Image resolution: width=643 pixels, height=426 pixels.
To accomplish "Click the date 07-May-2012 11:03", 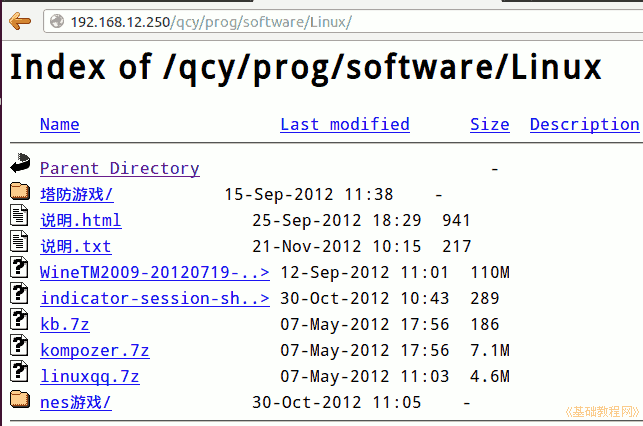I will coord(365,376).
